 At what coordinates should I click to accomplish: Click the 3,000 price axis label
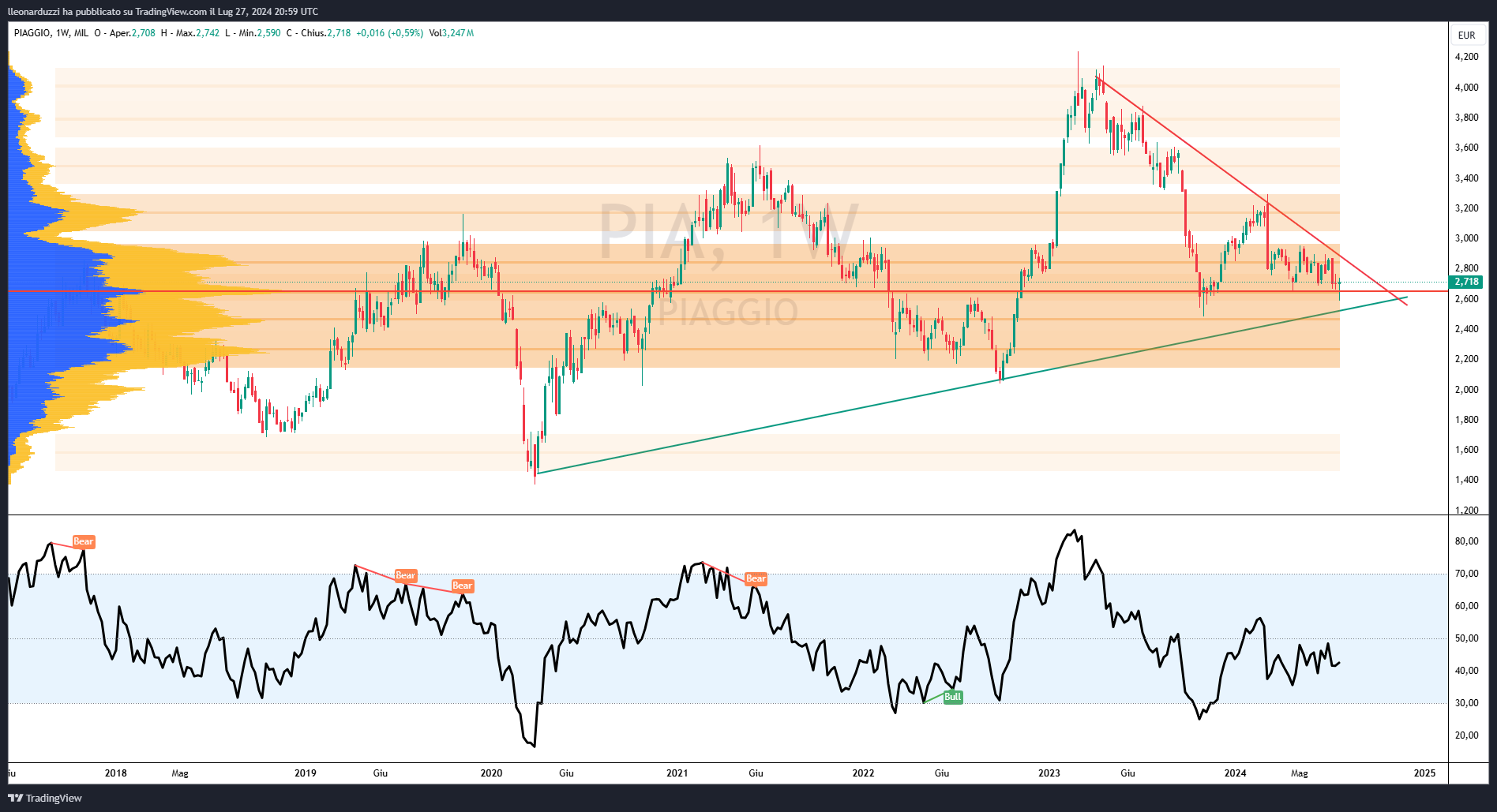tap(1467, 238)
